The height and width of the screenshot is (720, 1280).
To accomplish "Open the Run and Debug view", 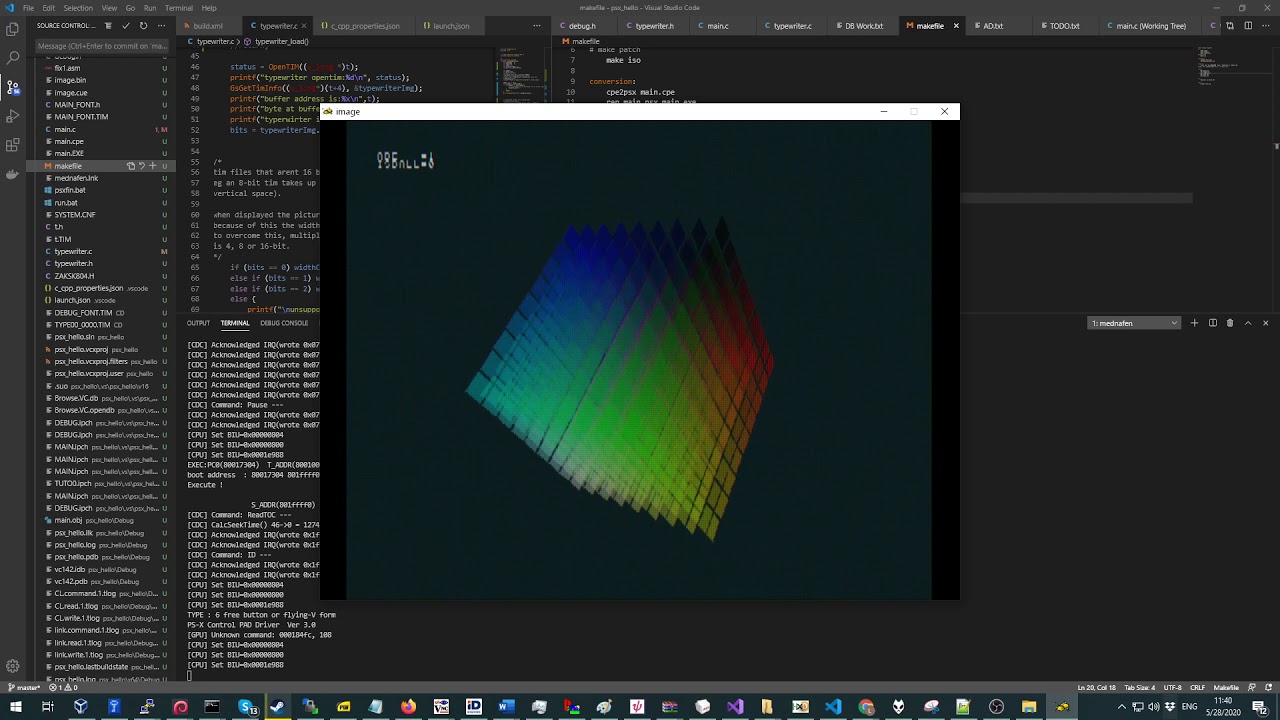I will [13, 117].
